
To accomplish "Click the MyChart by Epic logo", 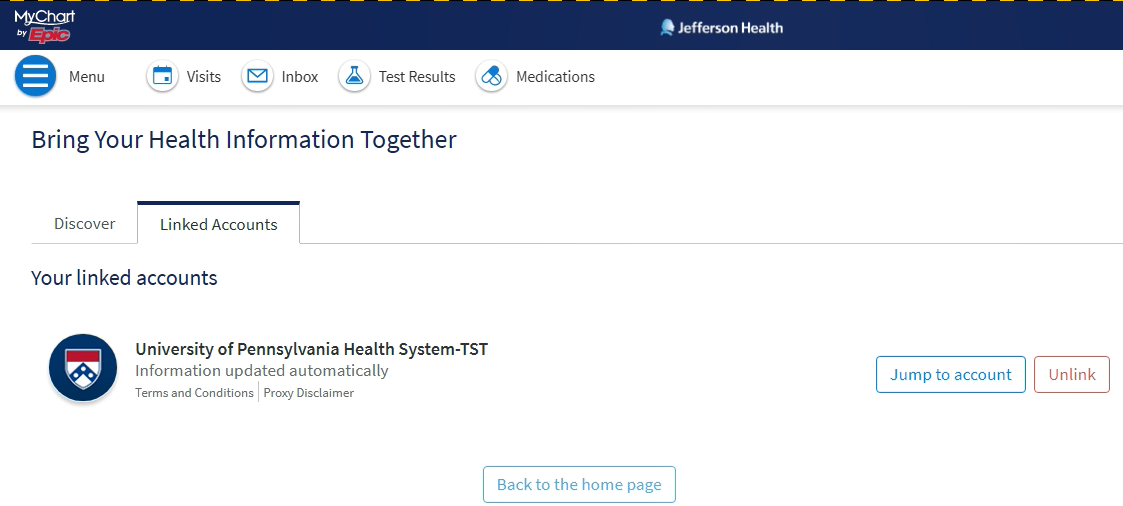I will 44,26.
